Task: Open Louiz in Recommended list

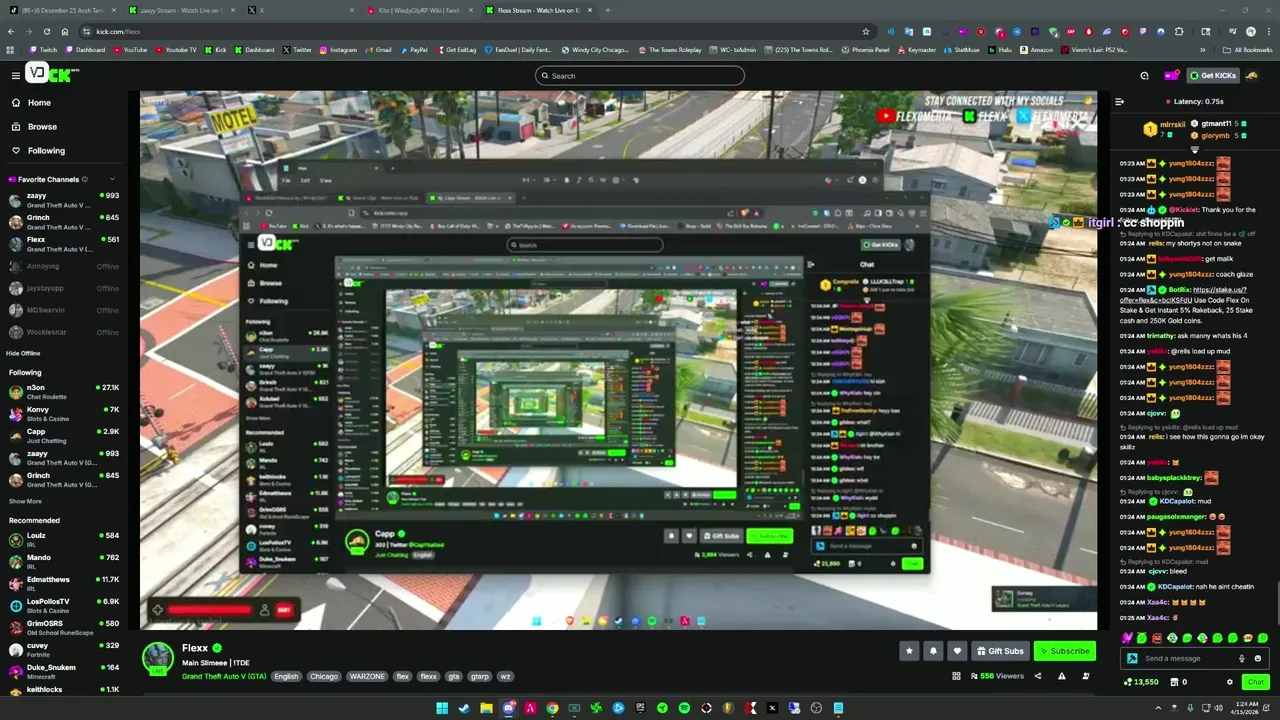Action: point(63,540)
